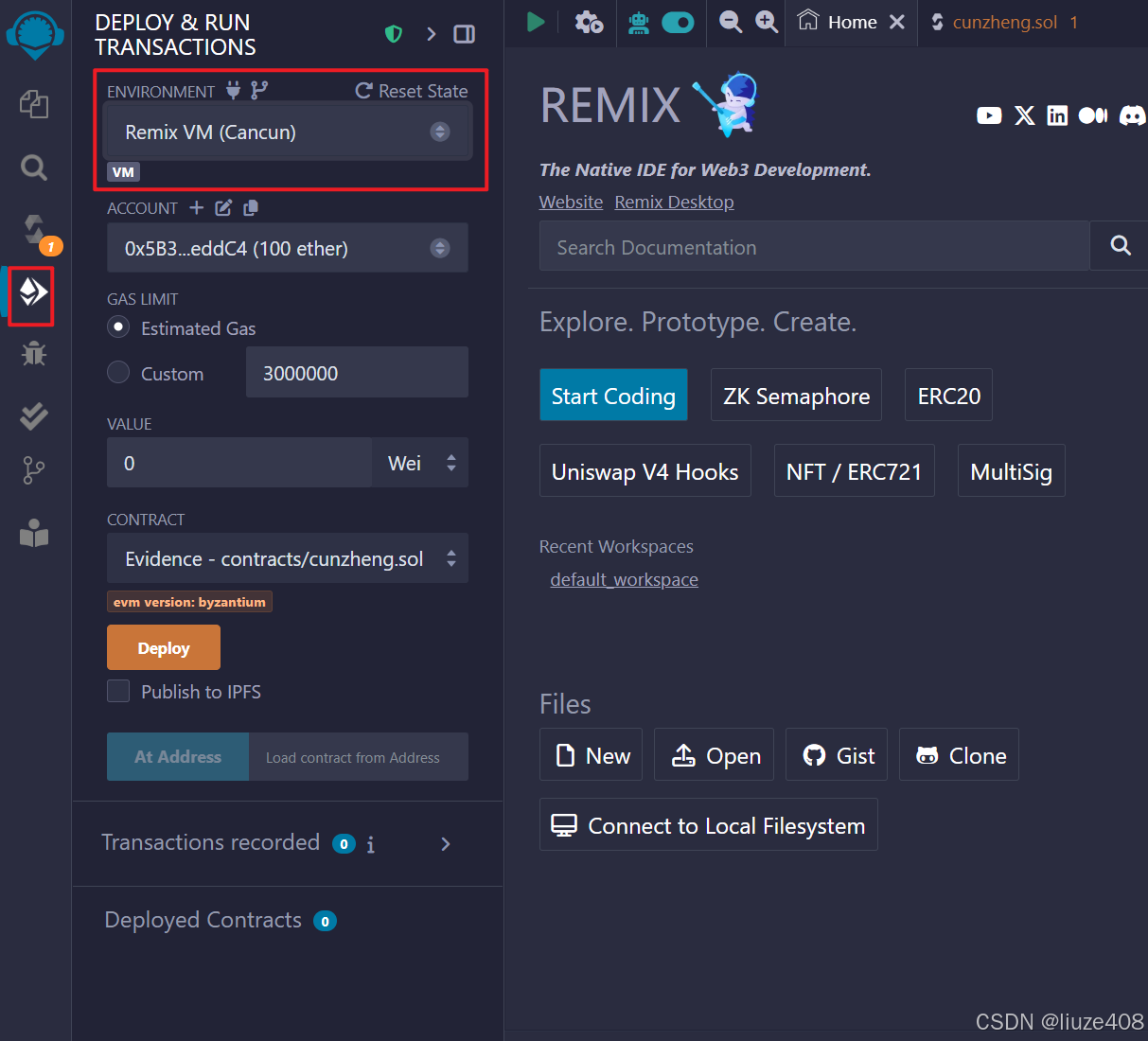Click the orange Deploy button
The height and width of the screenshot is (1041, 1148).
coord(164,647)
